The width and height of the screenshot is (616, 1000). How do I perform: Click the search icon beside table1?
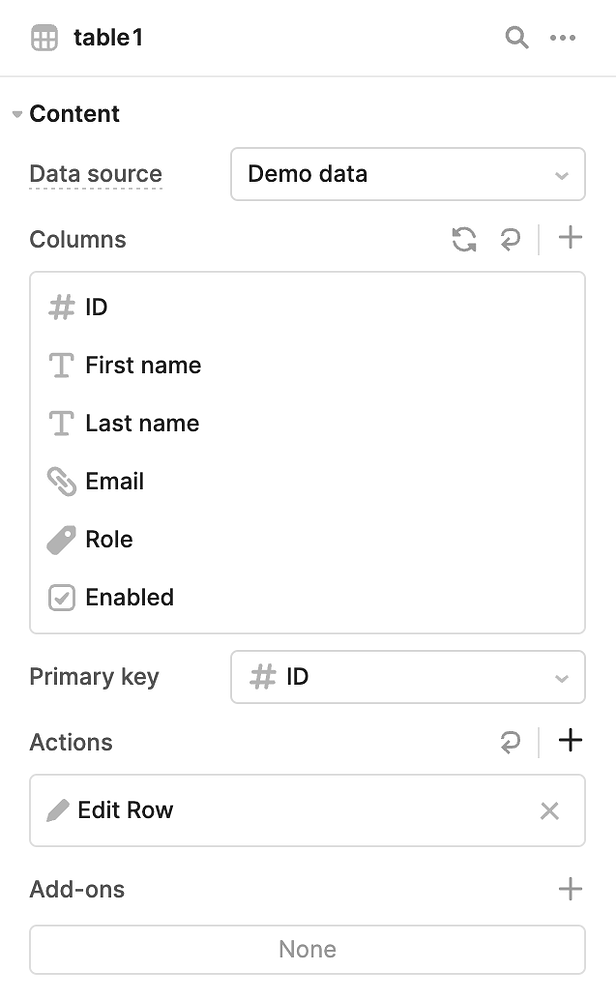(516, 38)
